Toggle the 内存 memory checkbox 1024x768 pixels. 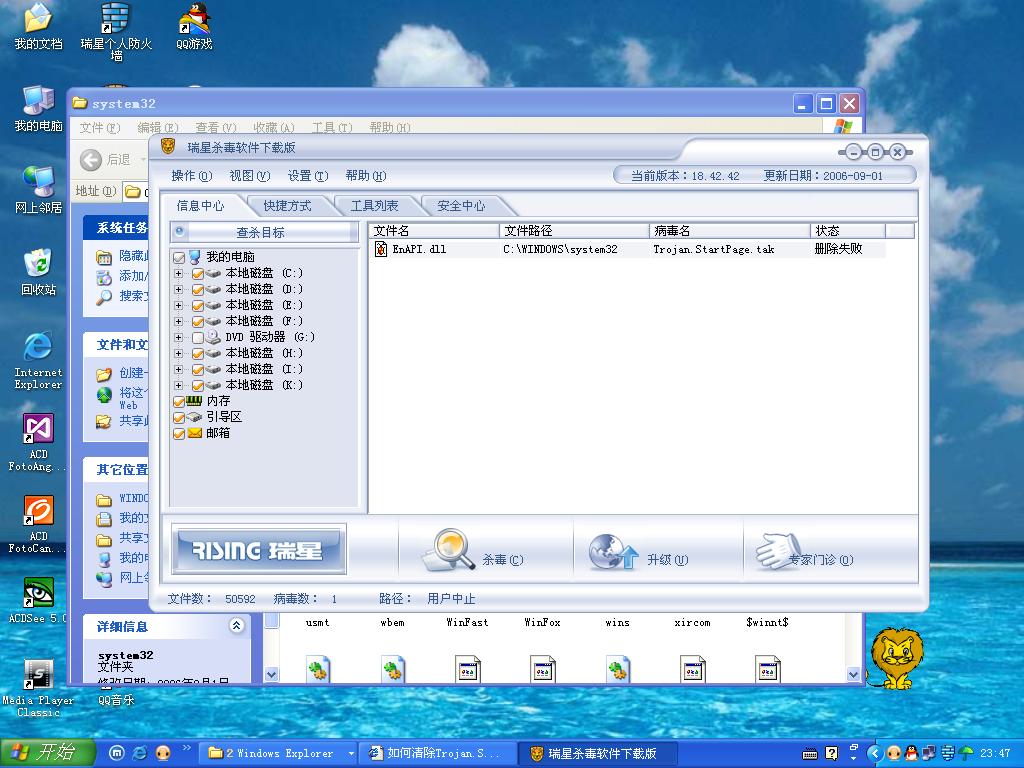(179, 401)
